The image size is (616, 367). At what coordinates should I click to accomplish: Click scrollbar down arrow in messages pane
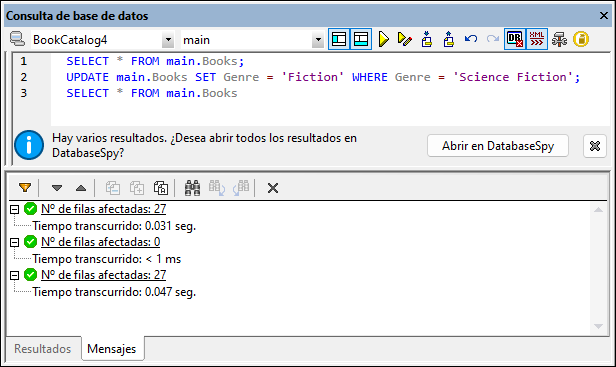598,326
